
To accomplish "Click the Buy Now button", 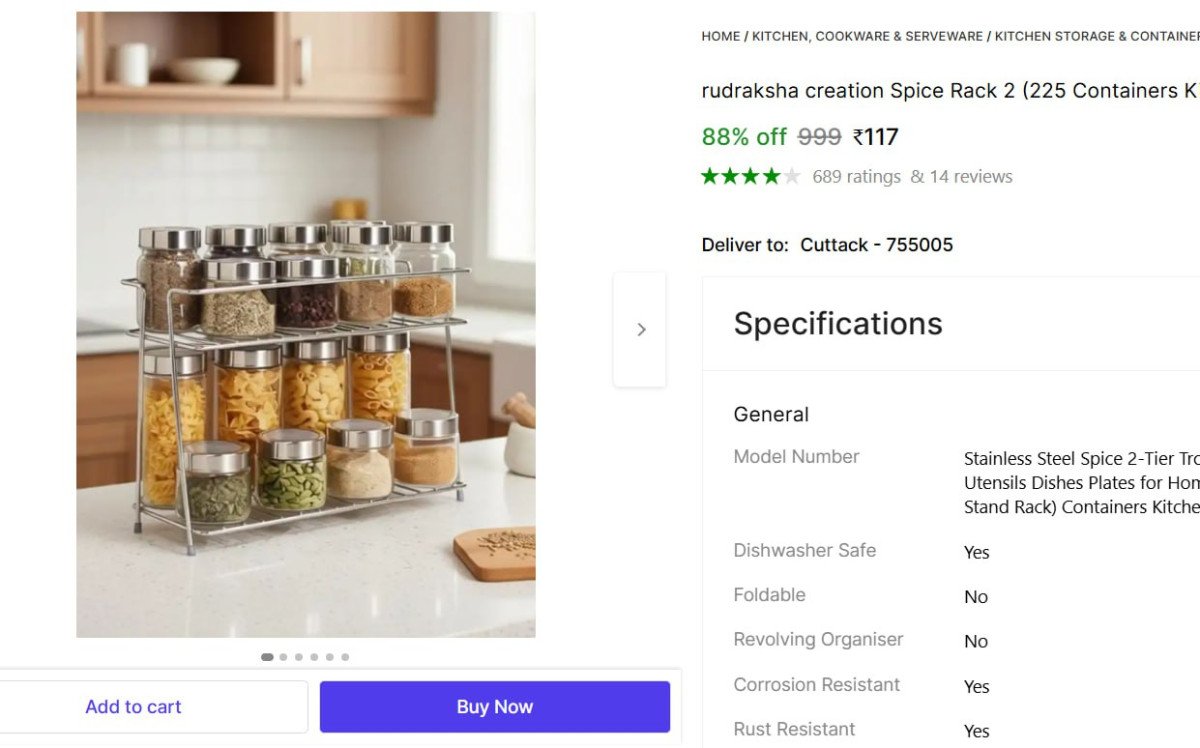I will pos(494,706).
